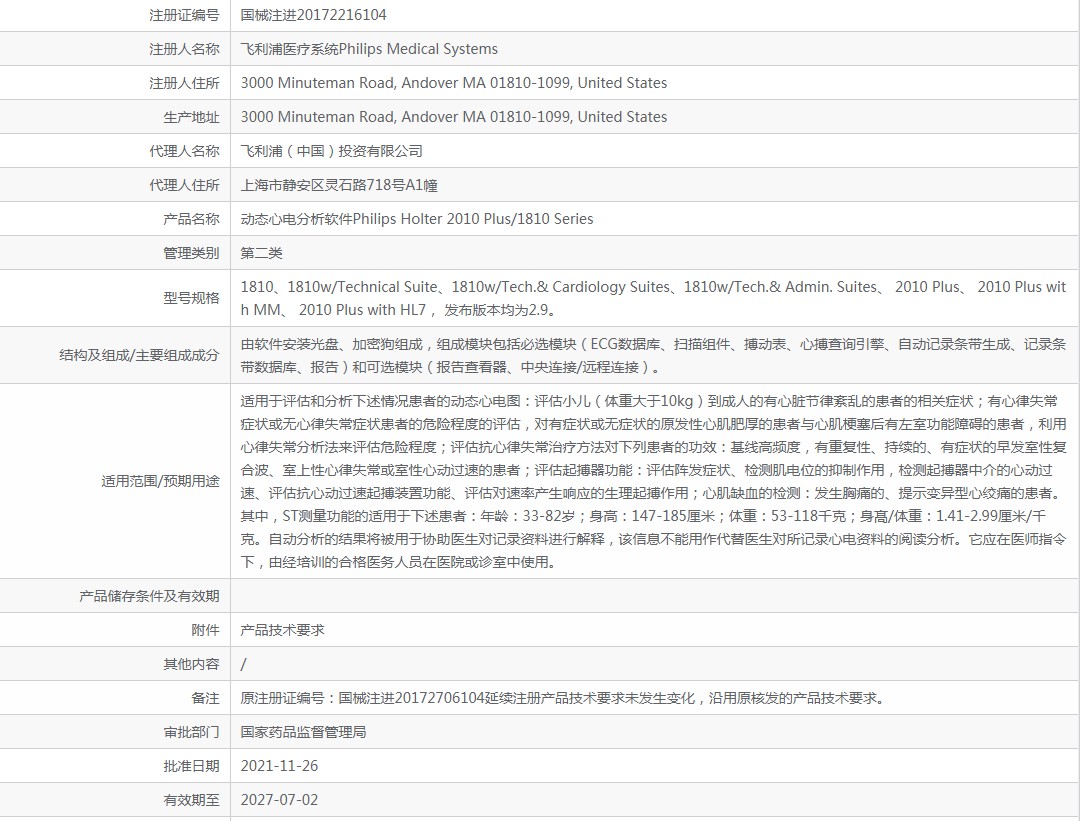Click the 产品储存条件及有效期 label
This screenshot has width=1080, height=821.
tap(149, 596)
